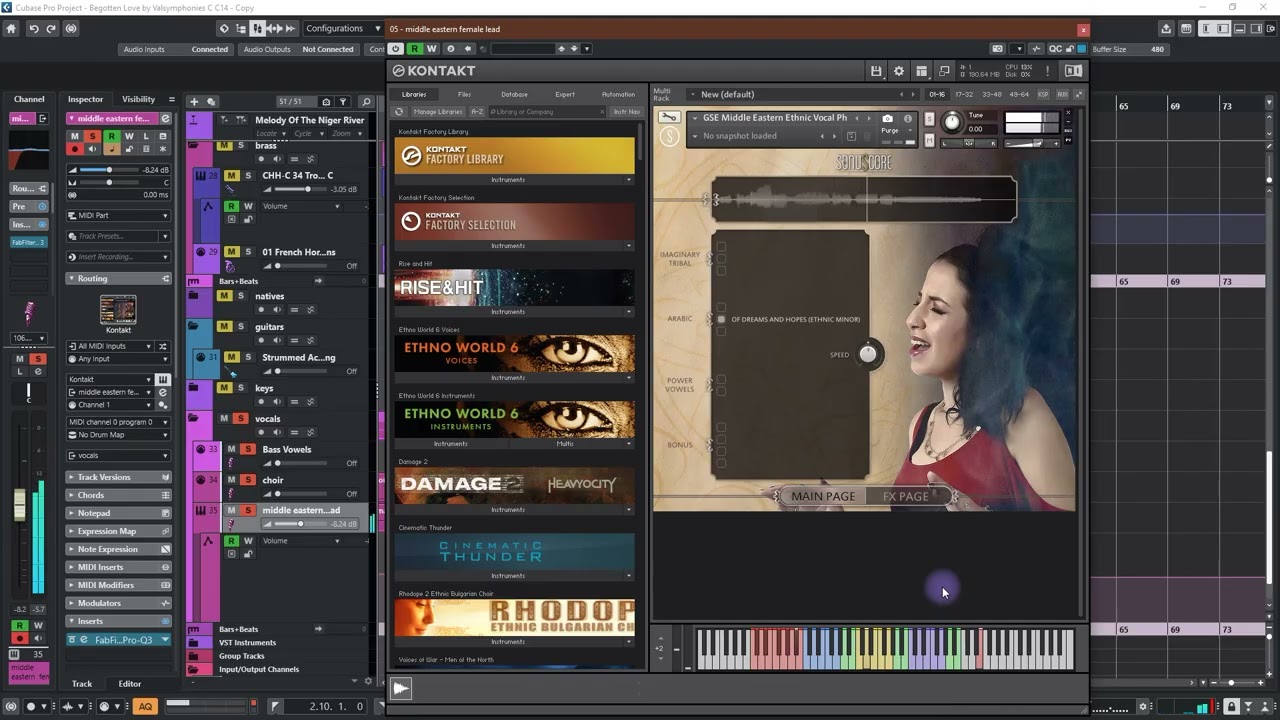Image resolution: width=1280 pixels, height=720 pixels.
Task: Save instrument snapshot disk icon
Action: click(x=851, y=136)
